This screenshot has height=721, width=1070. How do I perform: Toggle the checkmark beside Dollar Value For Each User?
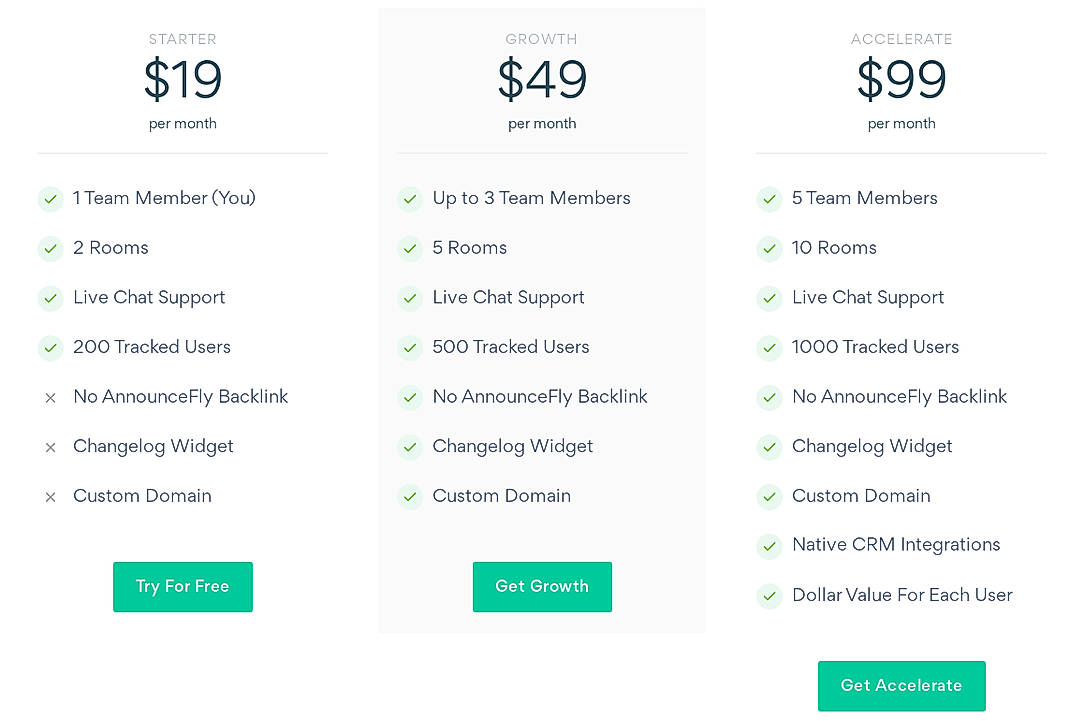pyautogui.click(x=769, y=596)
